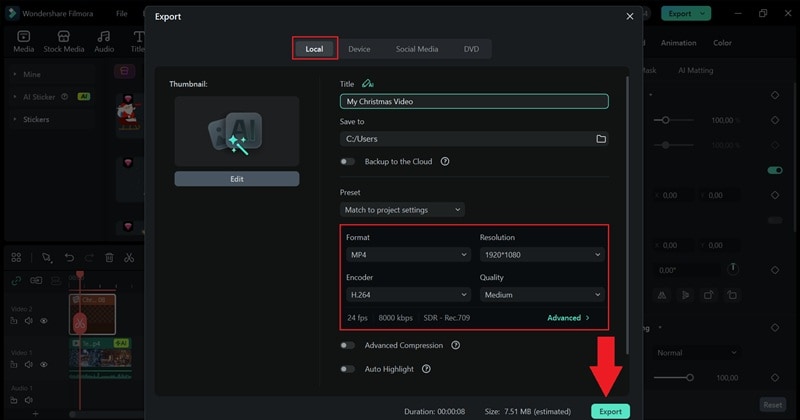800x420 pixels.
Task: Click the AI thumbnail preview image
Action: tap(237, 131)
